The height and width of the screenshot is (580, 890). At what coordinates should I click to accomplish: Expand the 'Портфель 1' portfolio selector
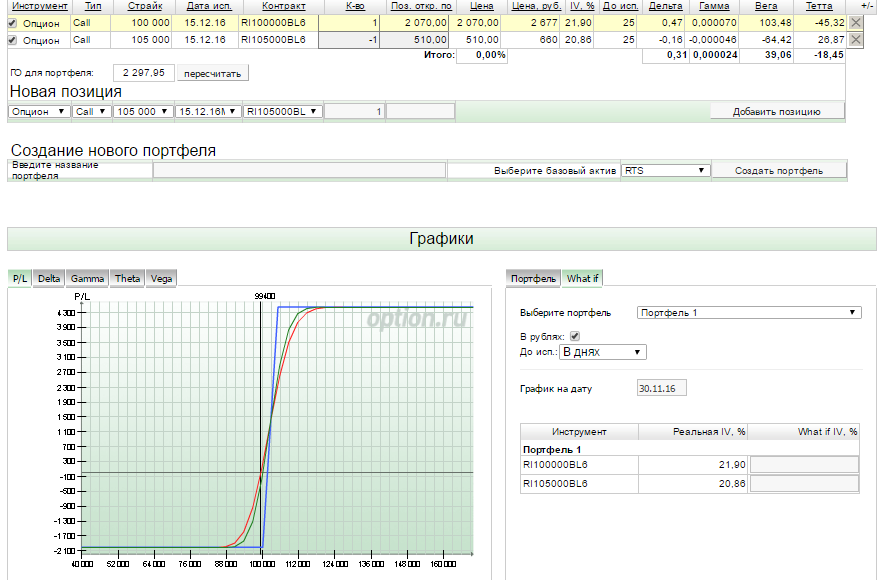[748, 313]
